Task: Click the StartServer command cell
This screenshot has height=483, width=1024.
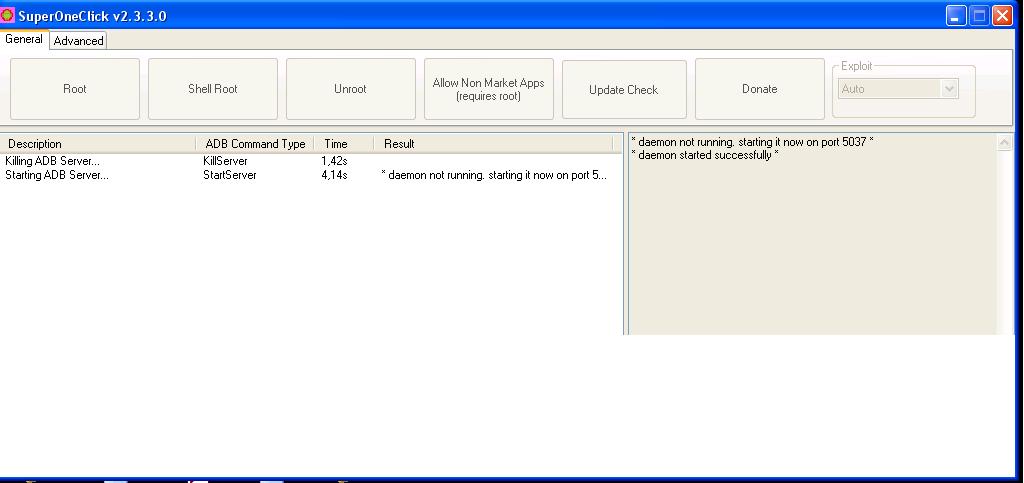Action: [230, 175]
